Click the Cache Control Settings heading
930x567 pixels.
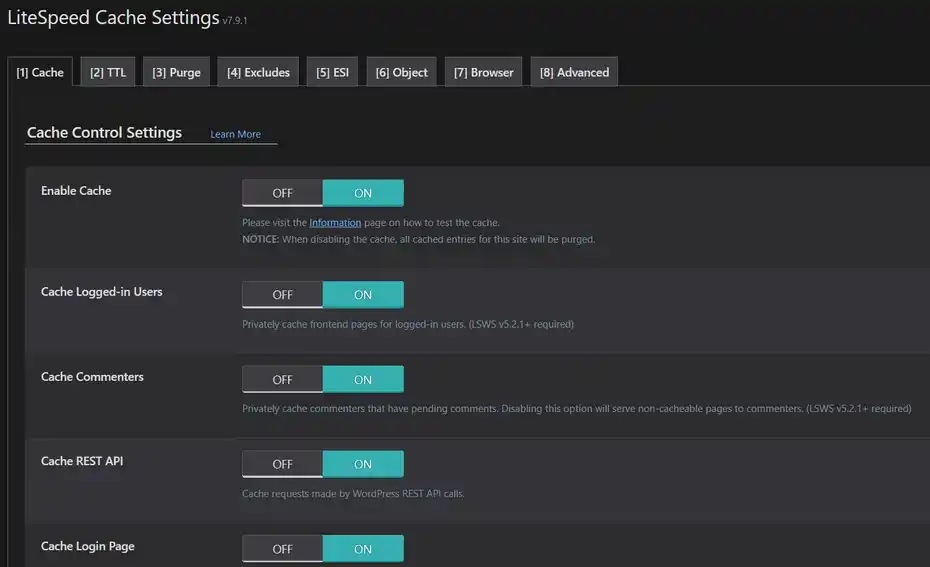tap(104, 132)
